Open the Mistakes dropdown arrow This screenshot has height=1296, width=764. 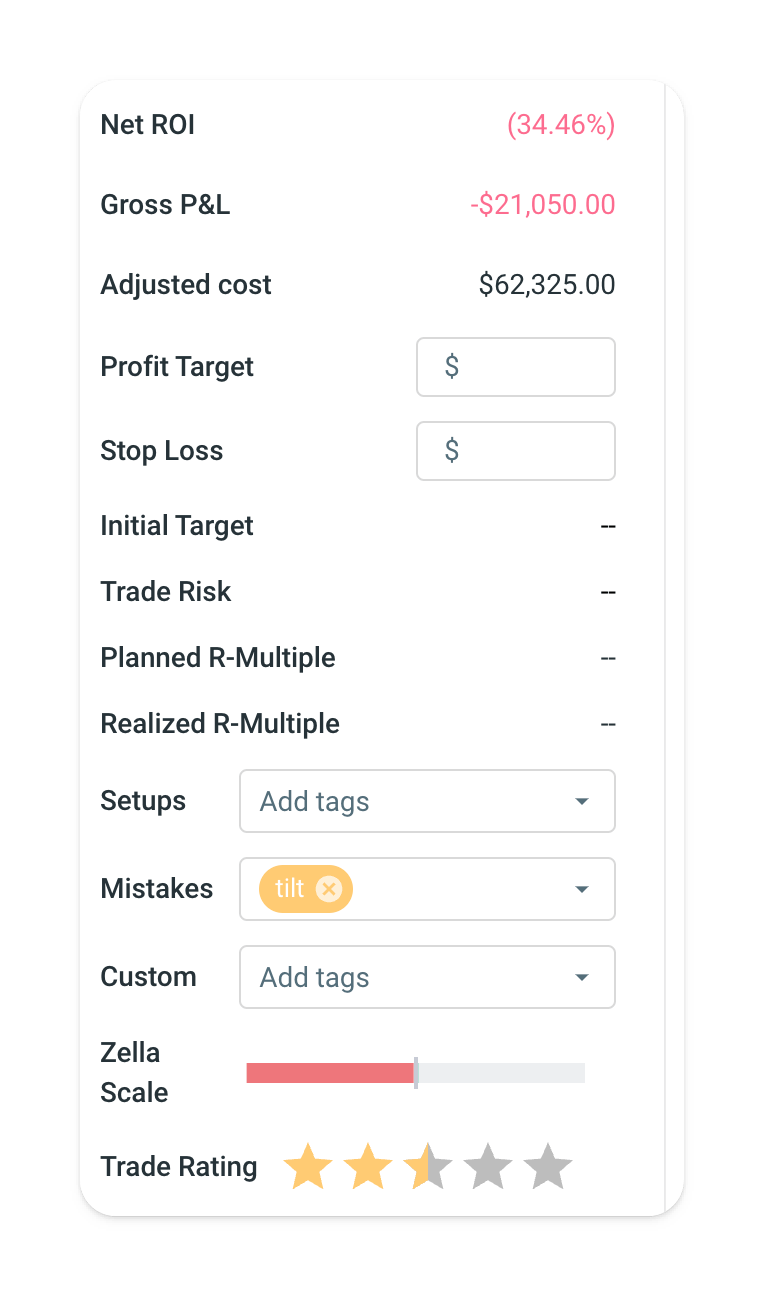coord(582,890)
